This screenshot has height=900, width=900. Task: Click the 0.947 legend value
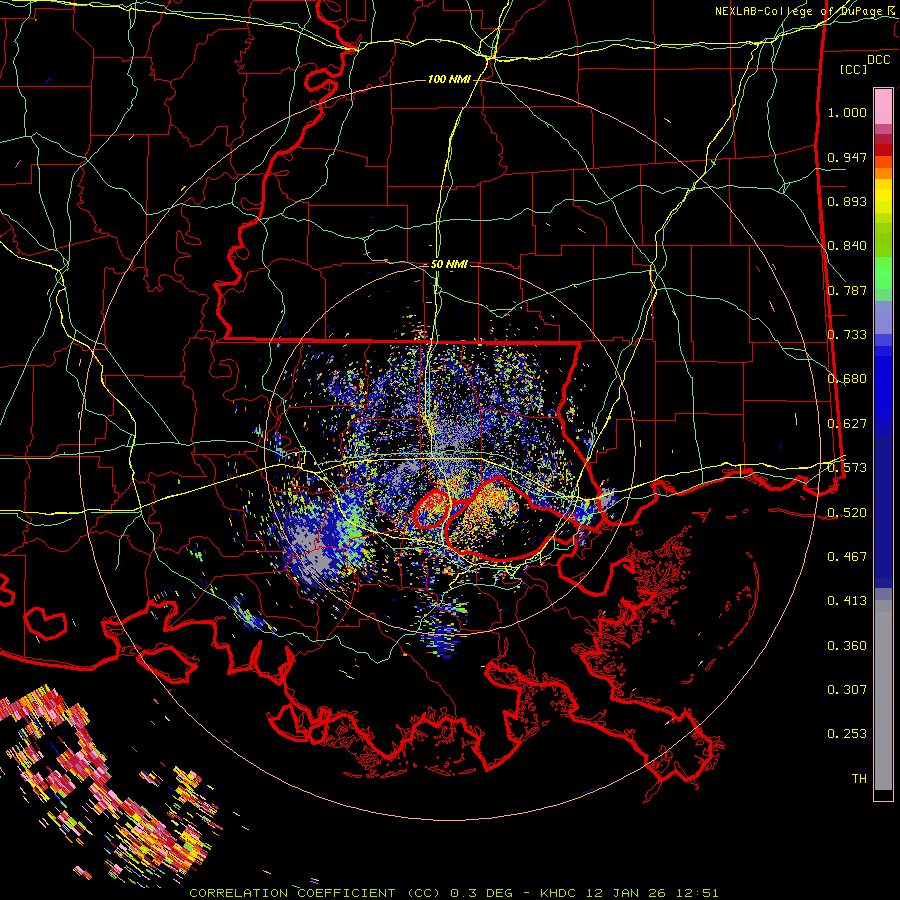[x=847, y=157]
